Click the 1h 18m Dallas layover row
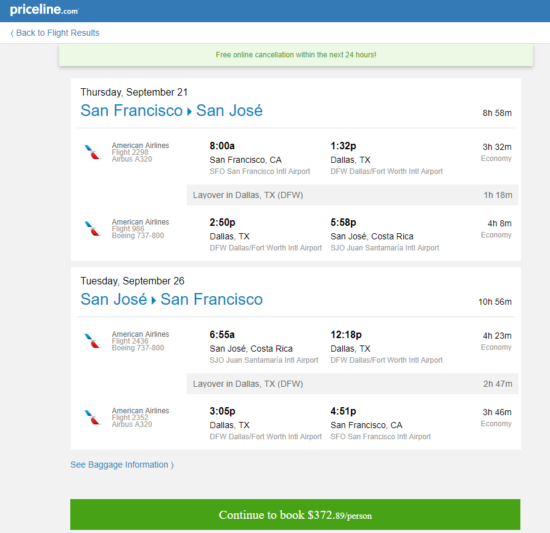Screen dimensions: 550x533 [353, 195]
